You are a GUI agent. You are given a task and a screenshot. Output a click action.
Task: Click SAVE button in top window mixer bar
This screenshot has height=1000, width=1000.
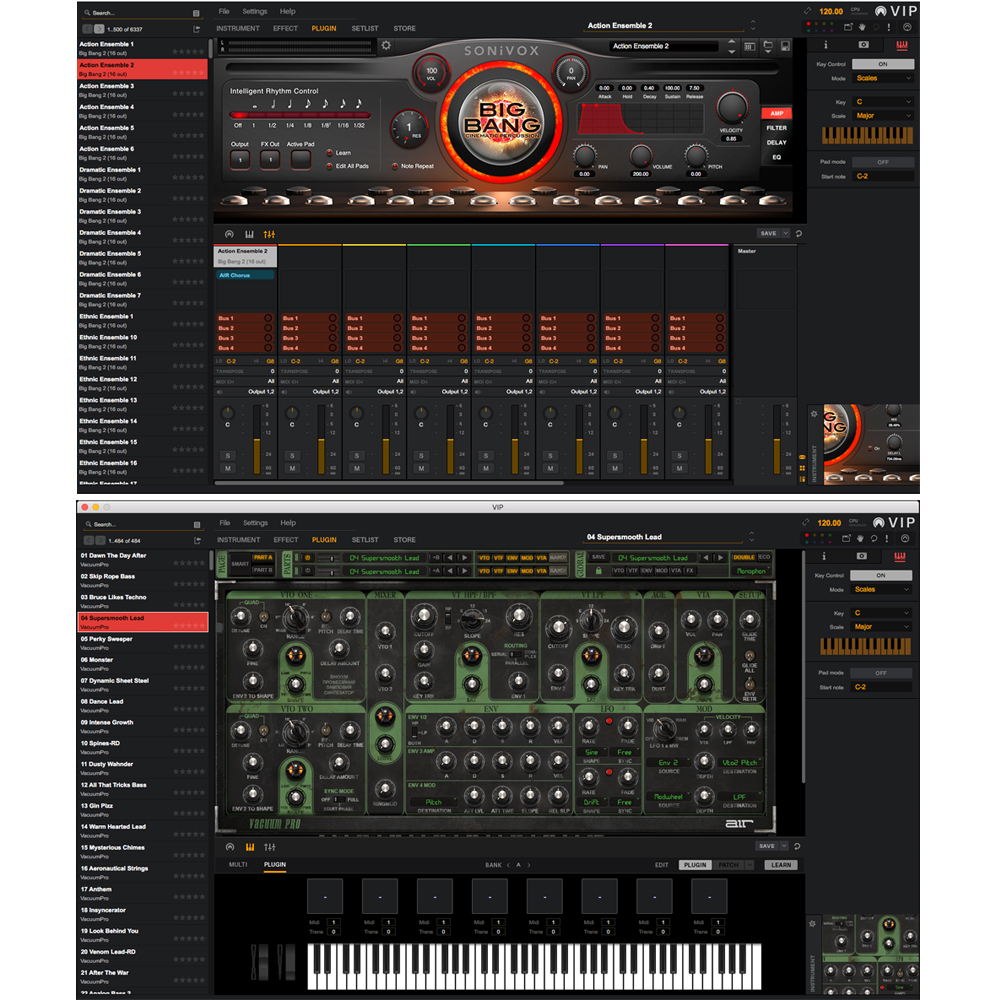click(768, 233)
